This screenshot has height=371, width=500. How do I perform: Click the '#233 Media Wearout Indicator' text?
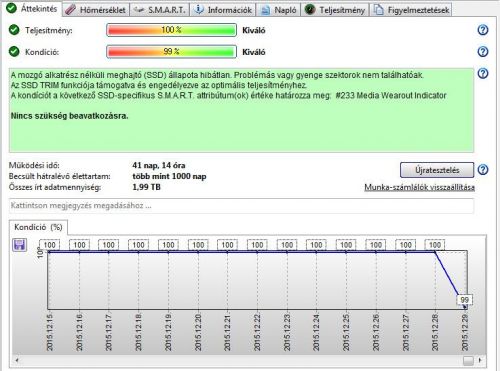pos(391,96)
